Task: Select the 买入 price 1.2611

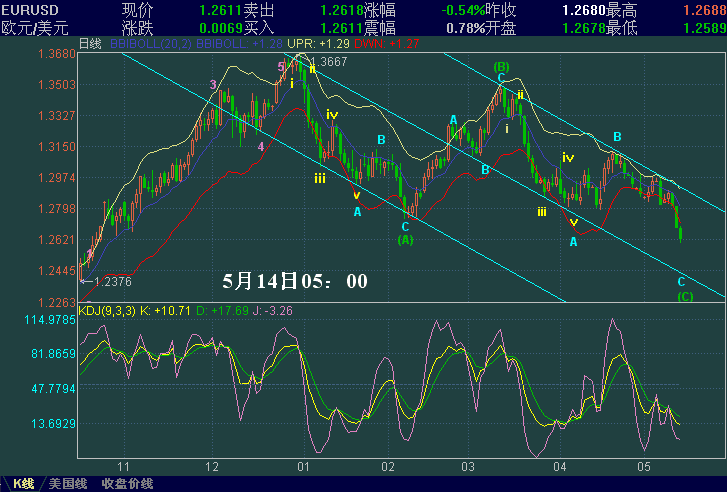Action: (342, 28)
